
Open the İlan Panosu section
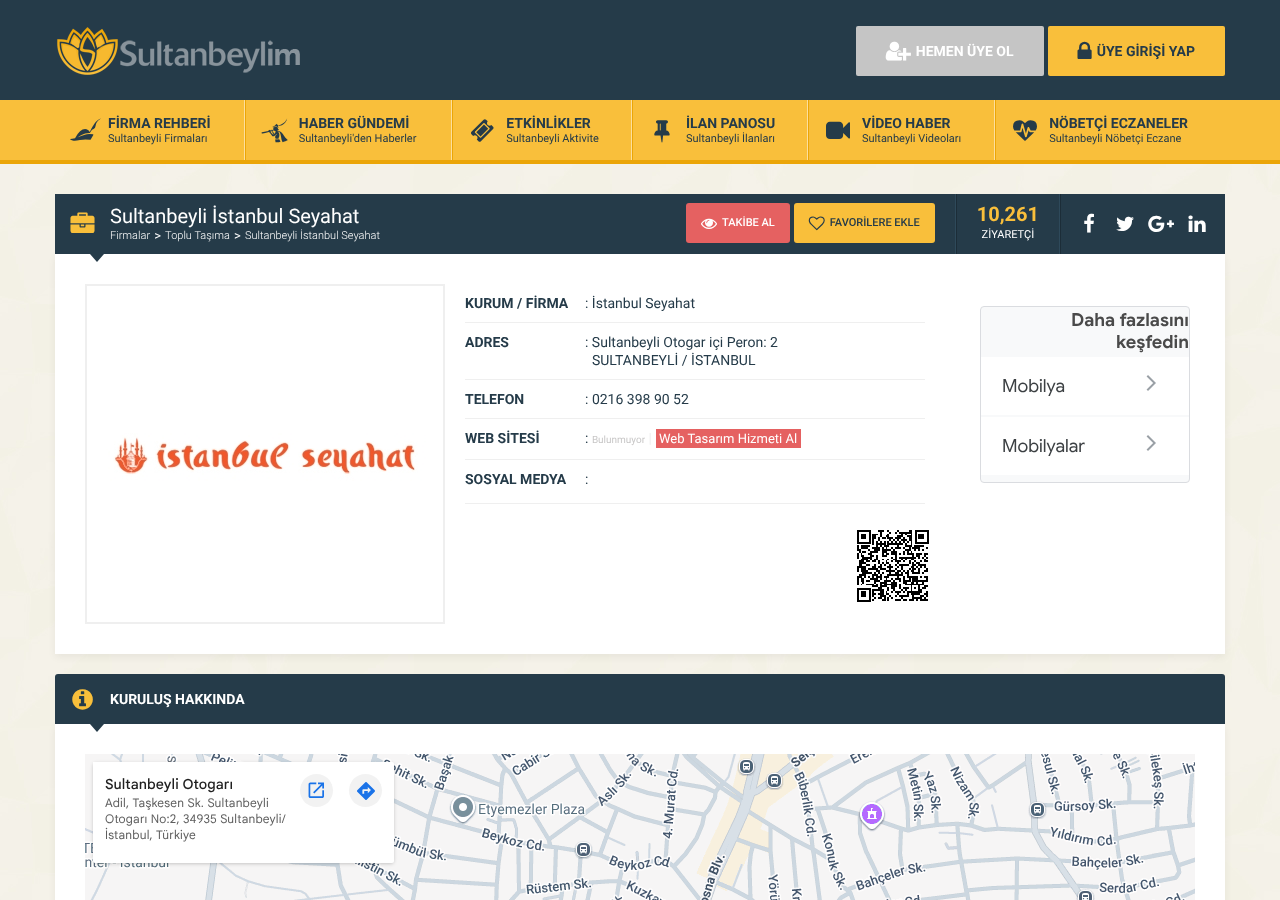coord(720,130)
